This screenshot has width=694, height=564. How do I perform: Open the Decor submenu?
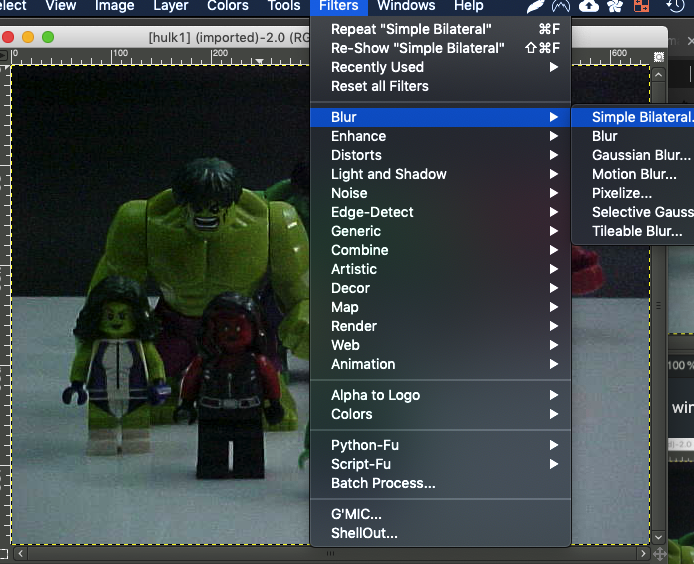(440, 288)
